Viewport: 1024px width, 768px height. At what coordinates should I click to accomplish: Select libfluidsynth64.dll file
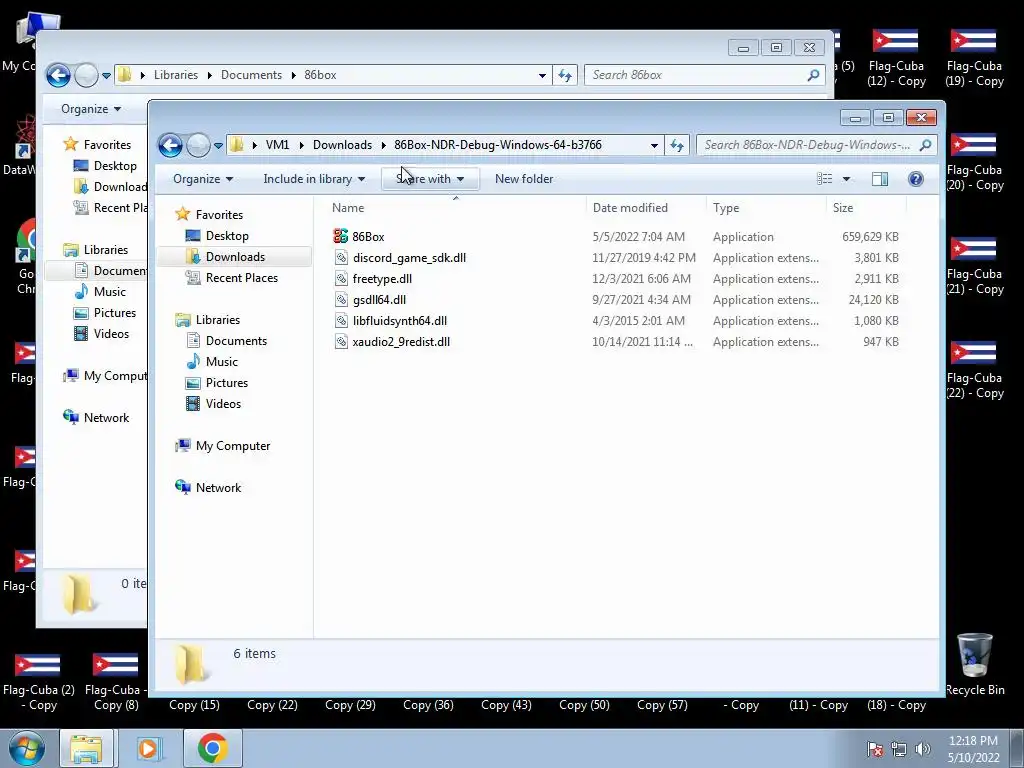pos(399,321)
